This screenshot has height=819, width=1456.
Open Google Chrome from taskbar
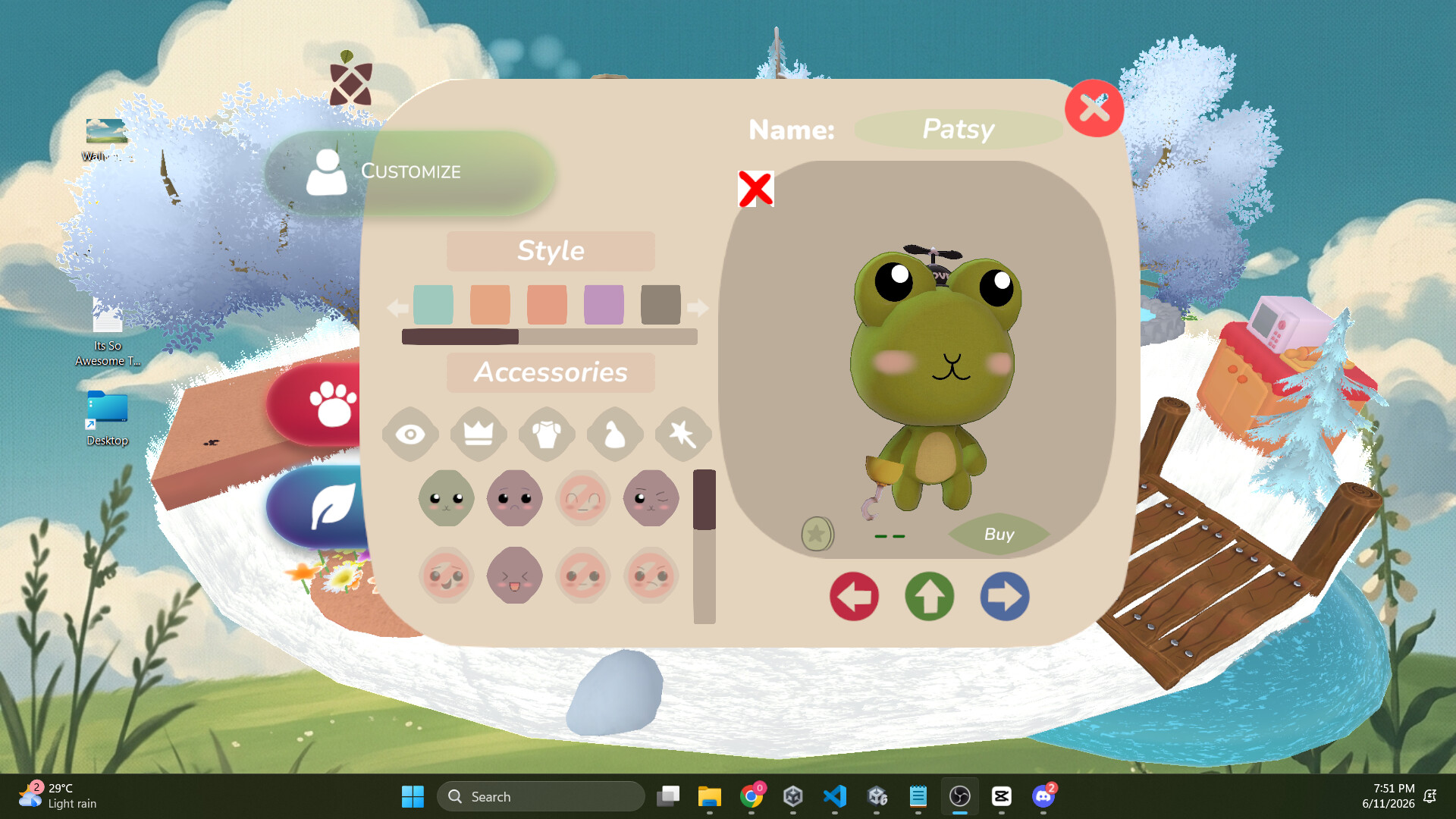(752, 796)
